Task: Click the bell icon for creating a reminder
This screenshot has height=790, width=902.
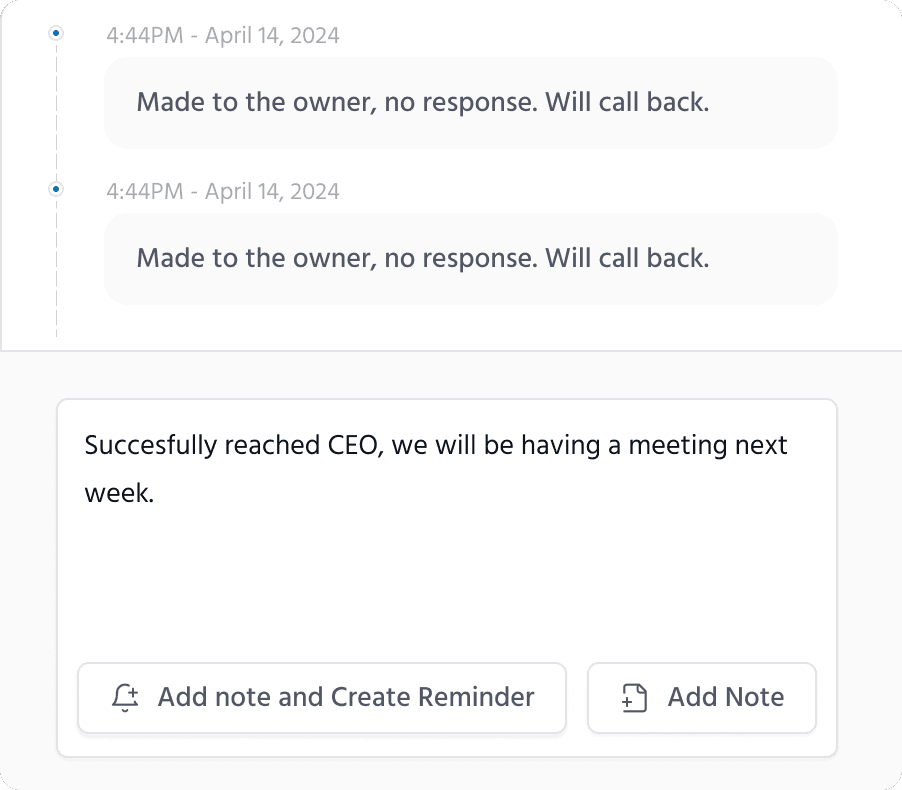Action: (x=125, y=697)
